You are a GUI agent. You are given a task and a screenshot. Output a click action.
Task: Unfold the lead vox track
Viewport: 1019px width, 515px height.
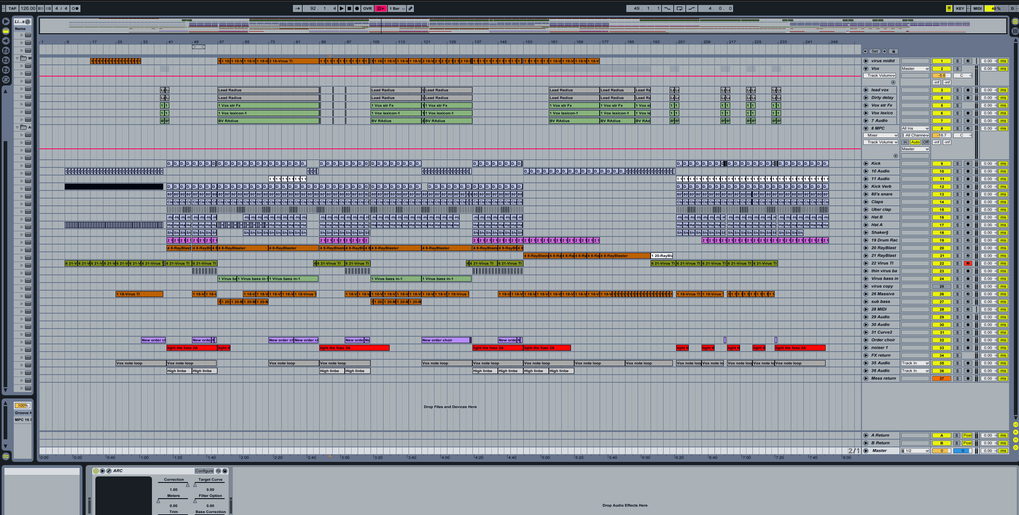(866, 90)
